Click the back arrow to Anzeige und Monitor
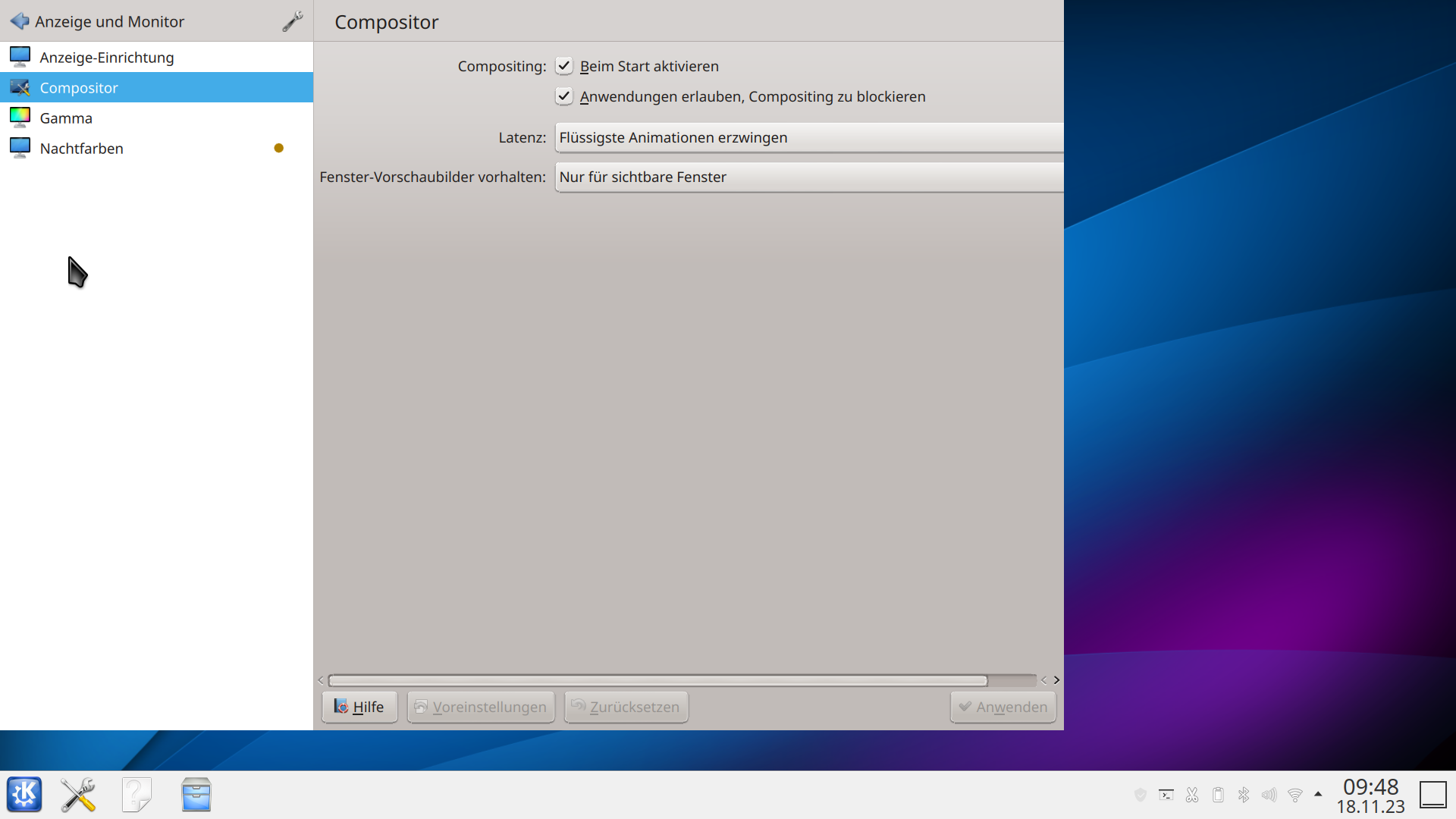Viewport: 1456px width, 819px height. [20, 21]
